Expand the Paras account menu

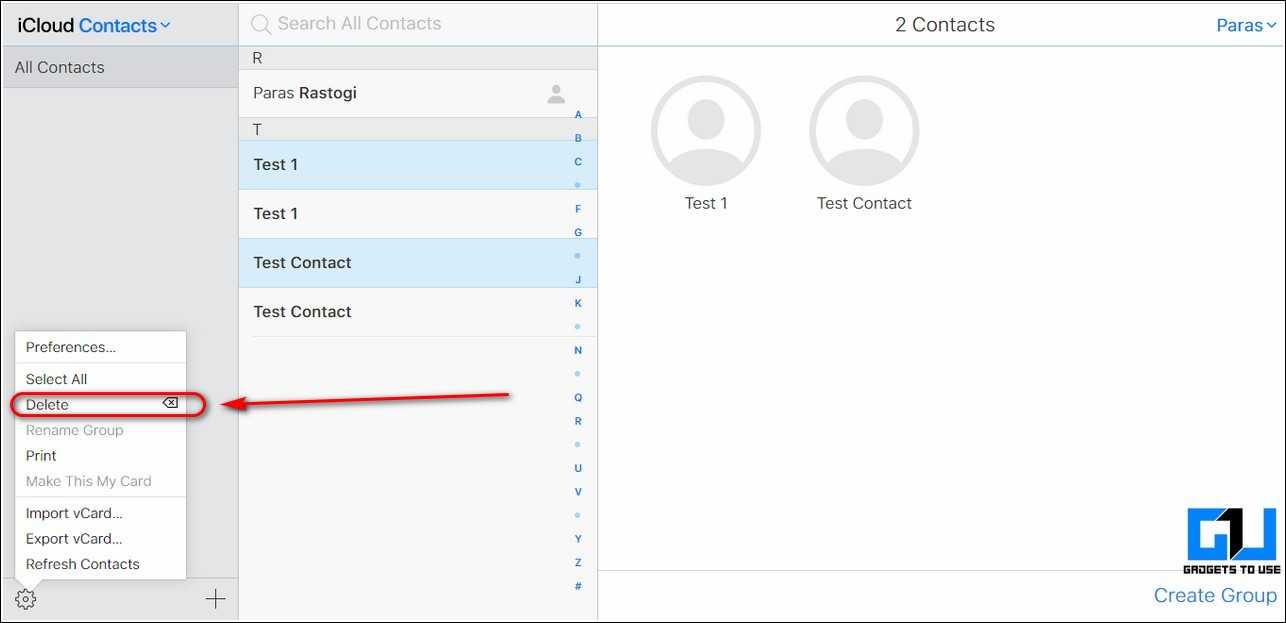coord(1245,25)
